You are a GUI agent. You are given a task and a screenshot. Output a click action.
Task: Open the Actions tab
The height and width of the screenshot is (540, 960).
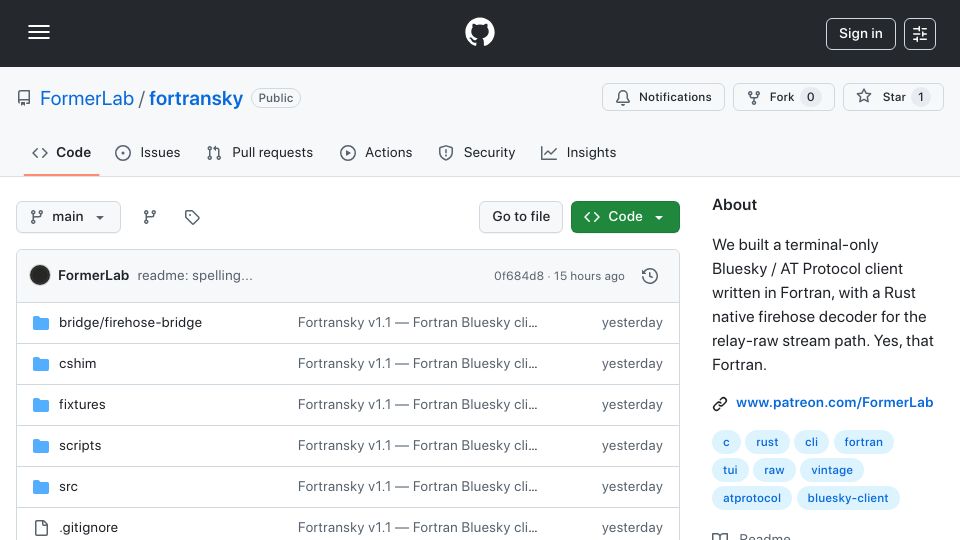[x=376, y=152]
